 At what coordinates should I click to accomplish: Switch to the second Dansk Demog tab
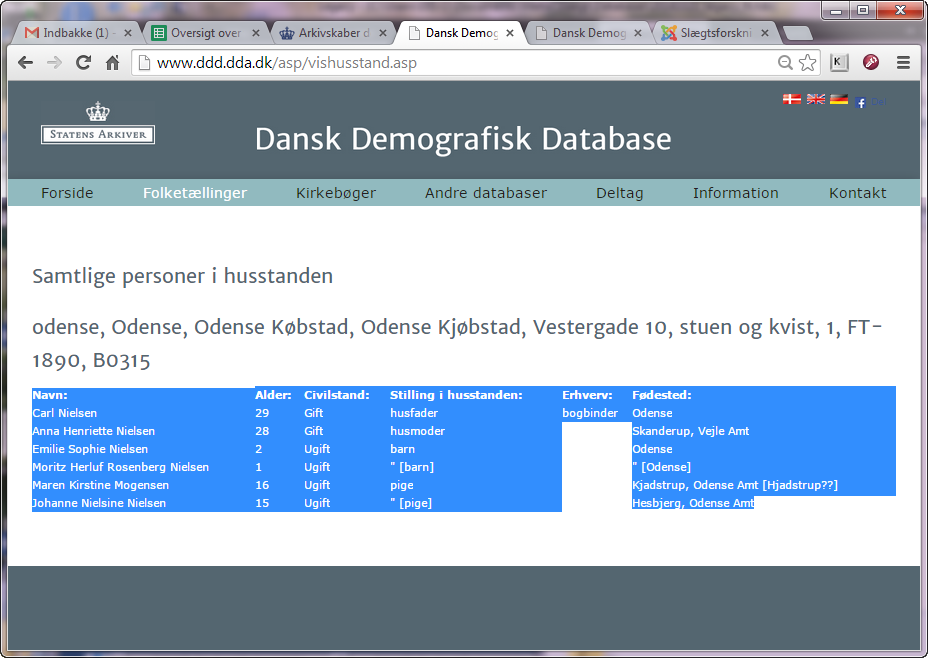pos(586,33)
